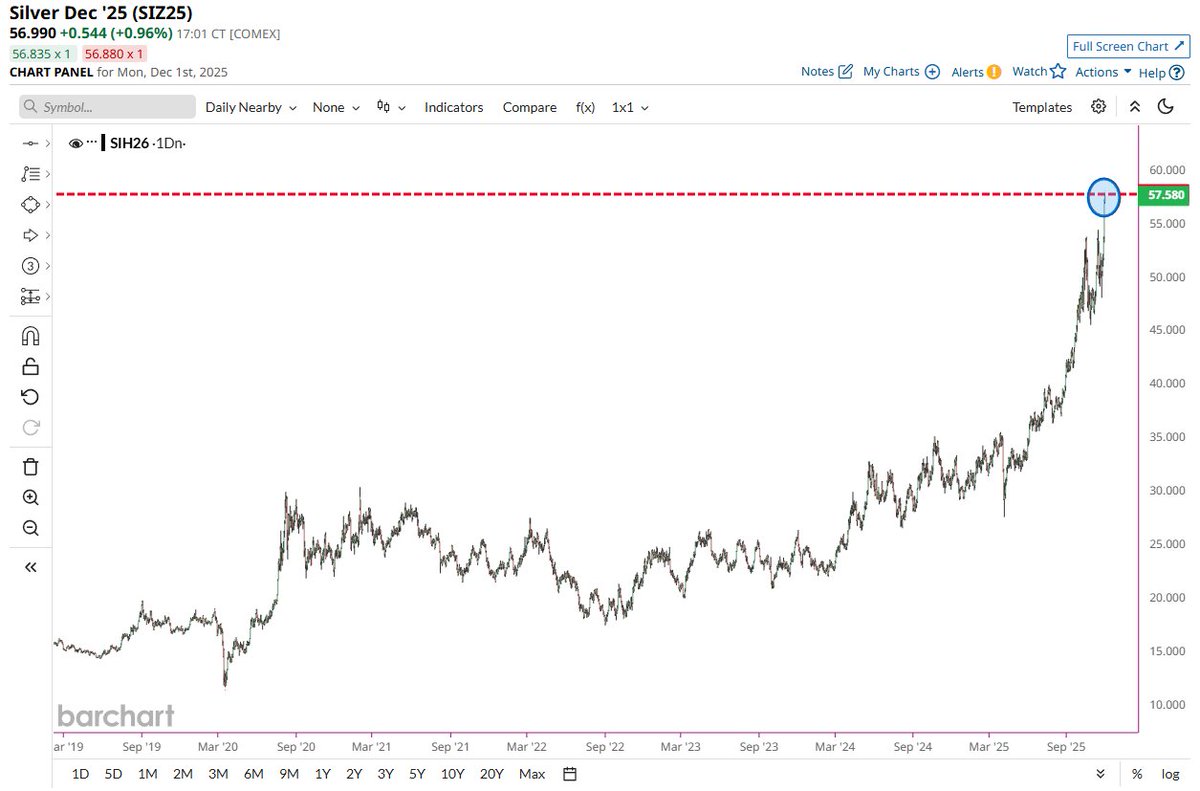Image resolution: width=1200 pixels, height=791 pixels.
Task: Open Alerts
Action: 976,72
